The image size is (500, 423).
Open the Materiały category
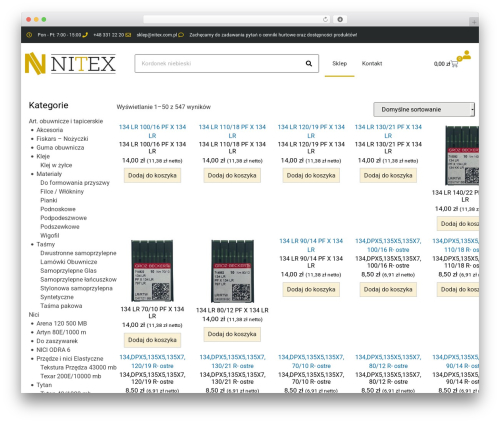(49, 174)
